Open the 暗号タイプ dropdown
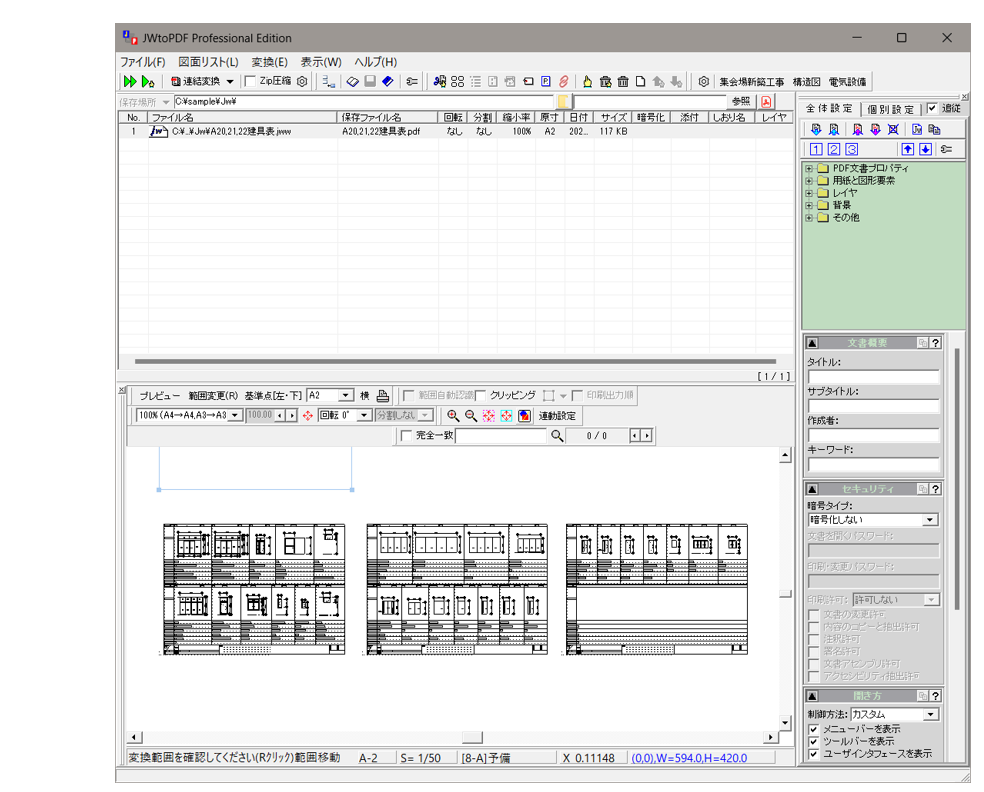 [x=930, y=520]
